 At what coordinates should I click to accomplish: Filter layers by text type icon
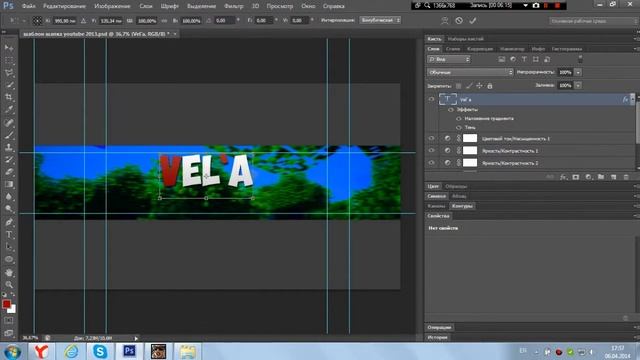[x=524, y=60]
